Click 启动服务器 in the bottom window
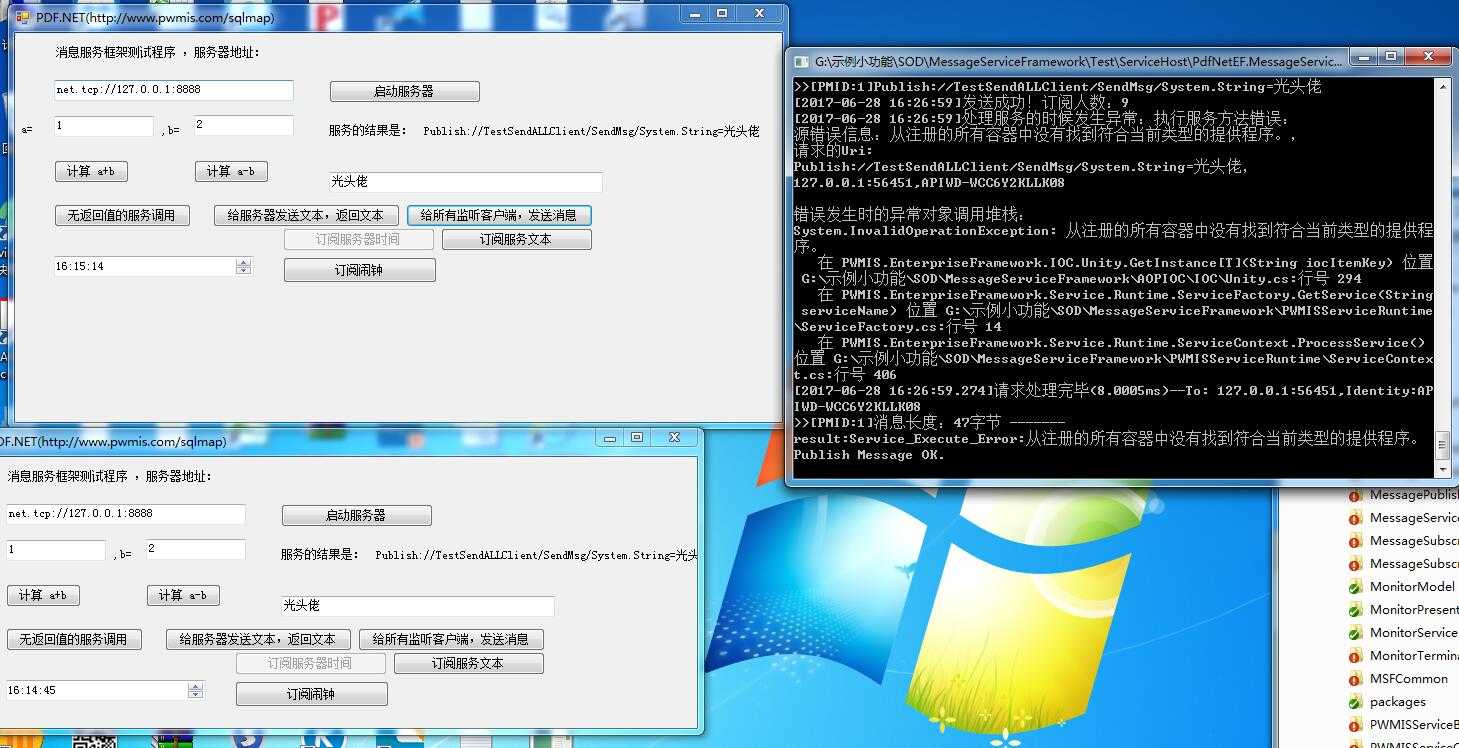Screen dimensions: 1459x748 [356, 515]
